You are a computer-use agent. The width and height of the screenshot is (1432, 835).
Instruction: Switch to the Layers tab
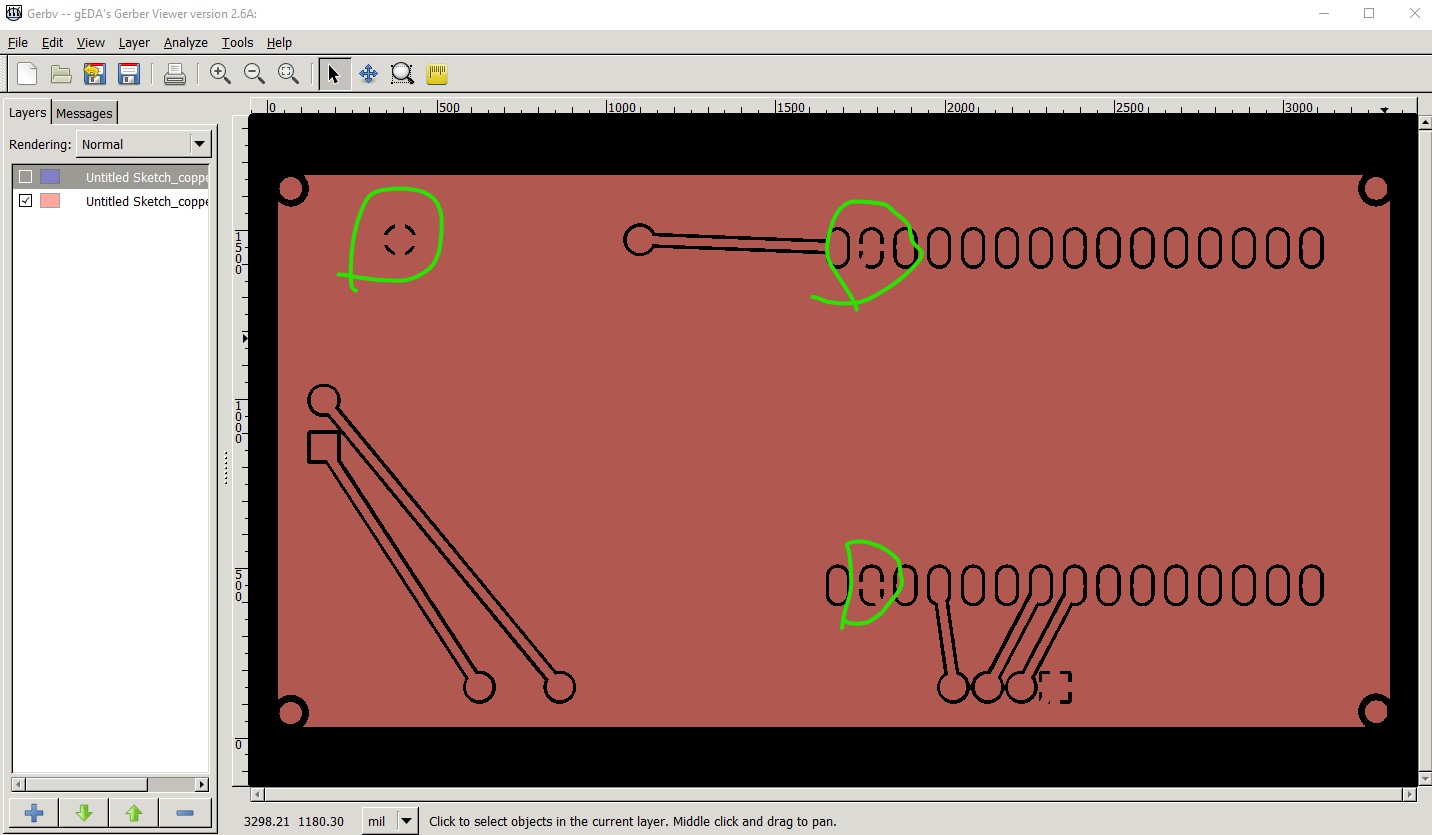click(x=28, y=112)
